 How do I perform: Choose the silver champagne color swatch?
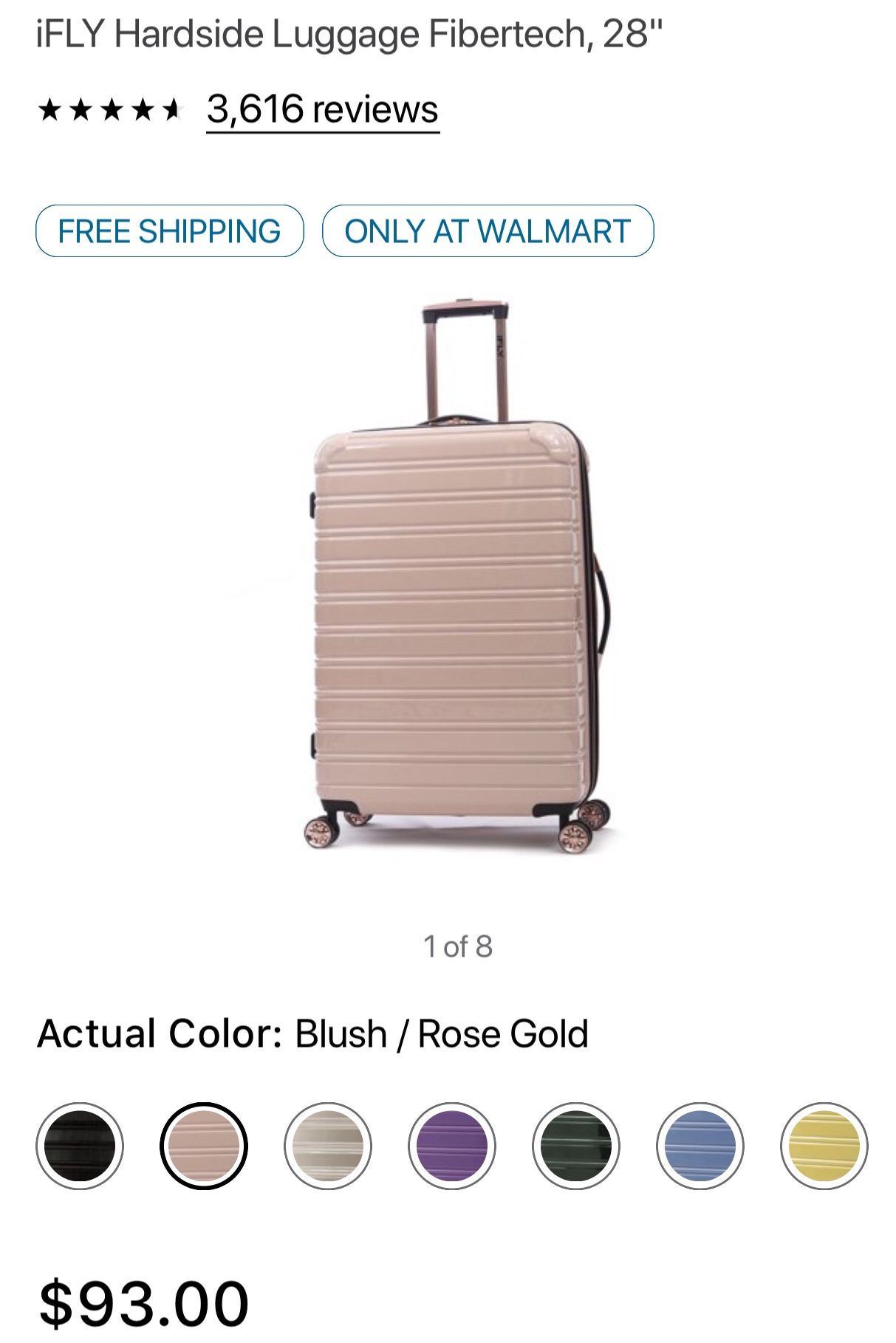[328, 1146]
